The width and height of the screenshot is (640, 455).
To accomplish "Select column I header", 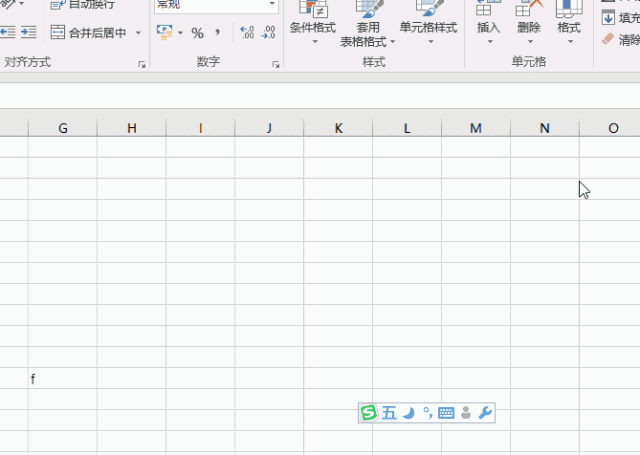I will click(200, 128).
